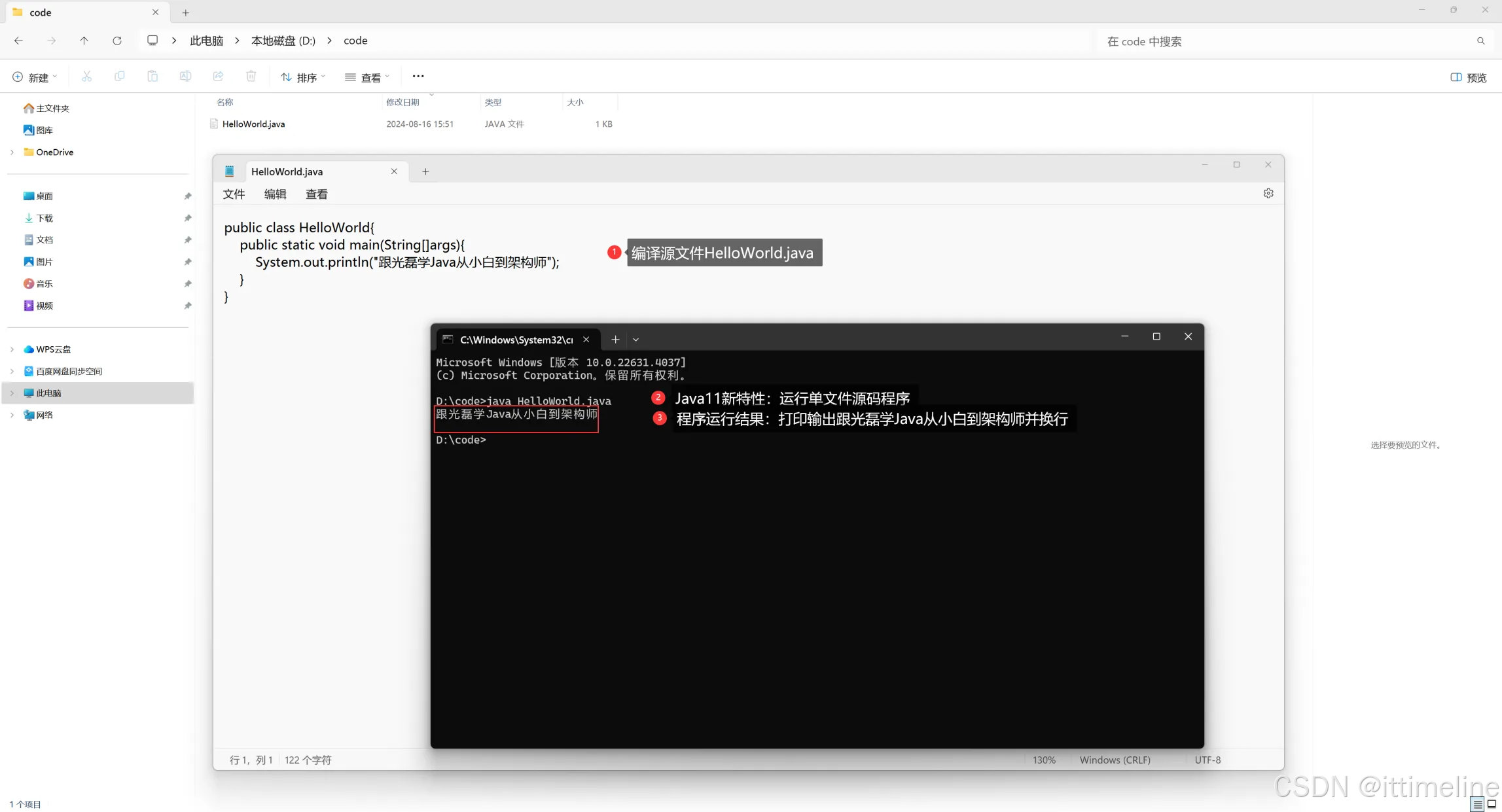The width and height of the screenshot is (1502, 812).
Task: Expand the OneDrive tree node
Action: pyautogui.click(x=12, y=152)
